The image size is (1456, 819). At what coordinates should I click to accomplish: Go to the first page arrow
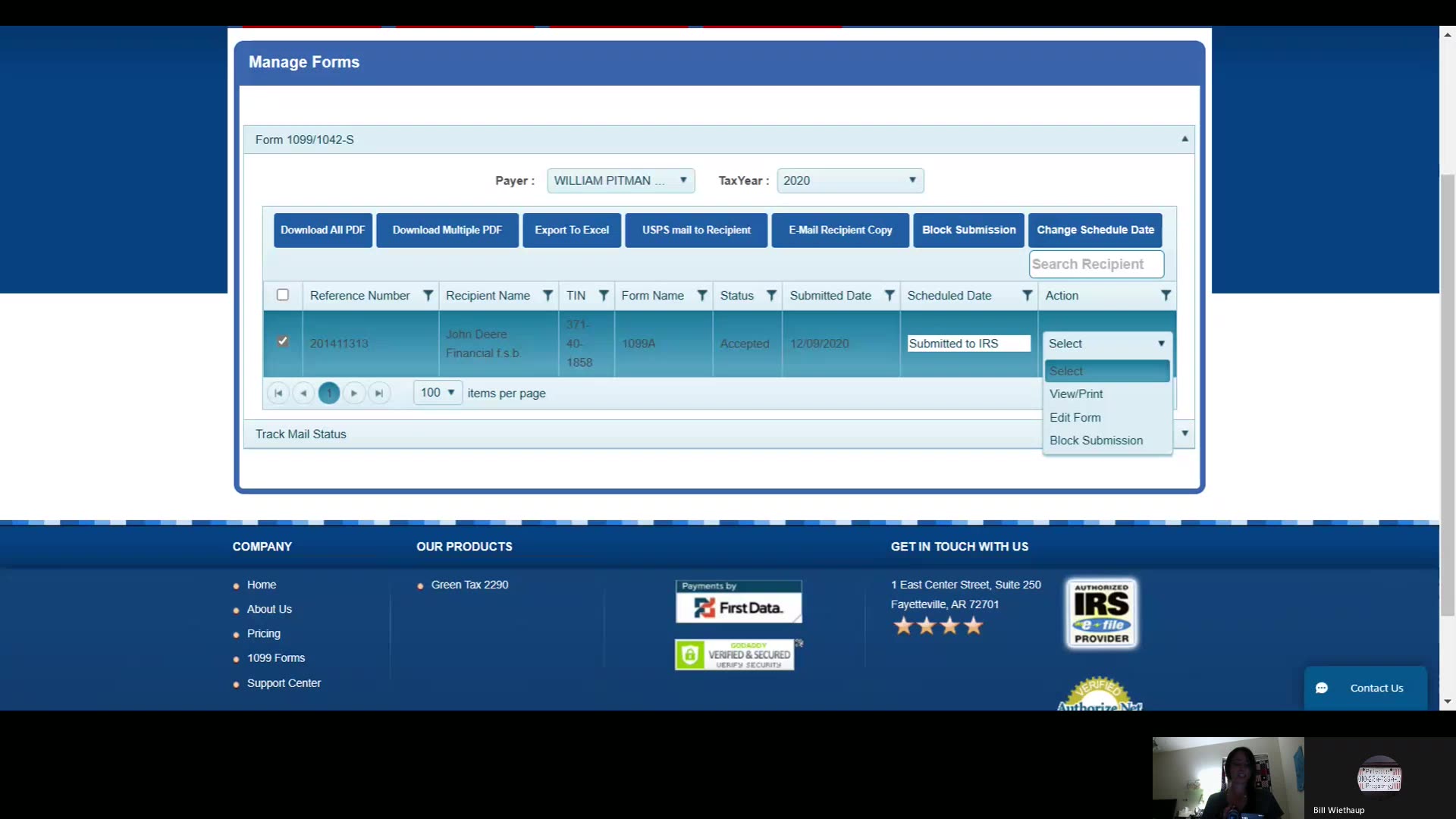click(278, 393)
